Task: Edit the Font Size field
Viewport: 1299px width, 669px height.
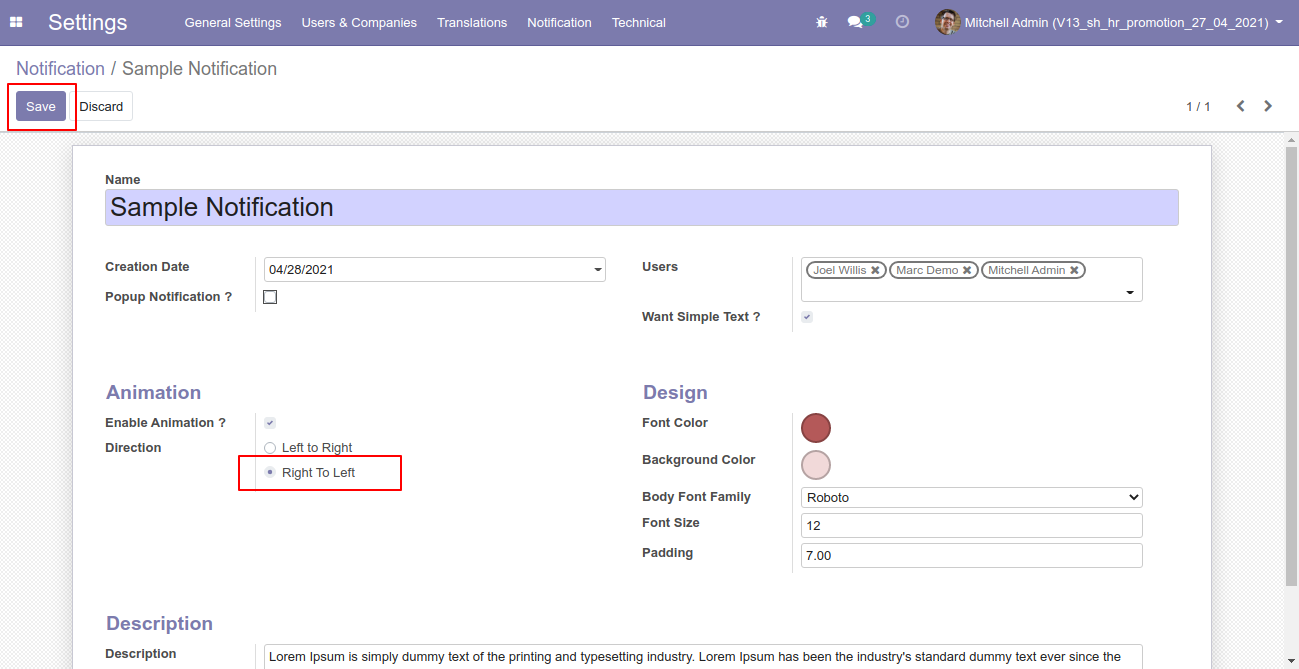Action: pyautogui.click(x=972, y=526)
